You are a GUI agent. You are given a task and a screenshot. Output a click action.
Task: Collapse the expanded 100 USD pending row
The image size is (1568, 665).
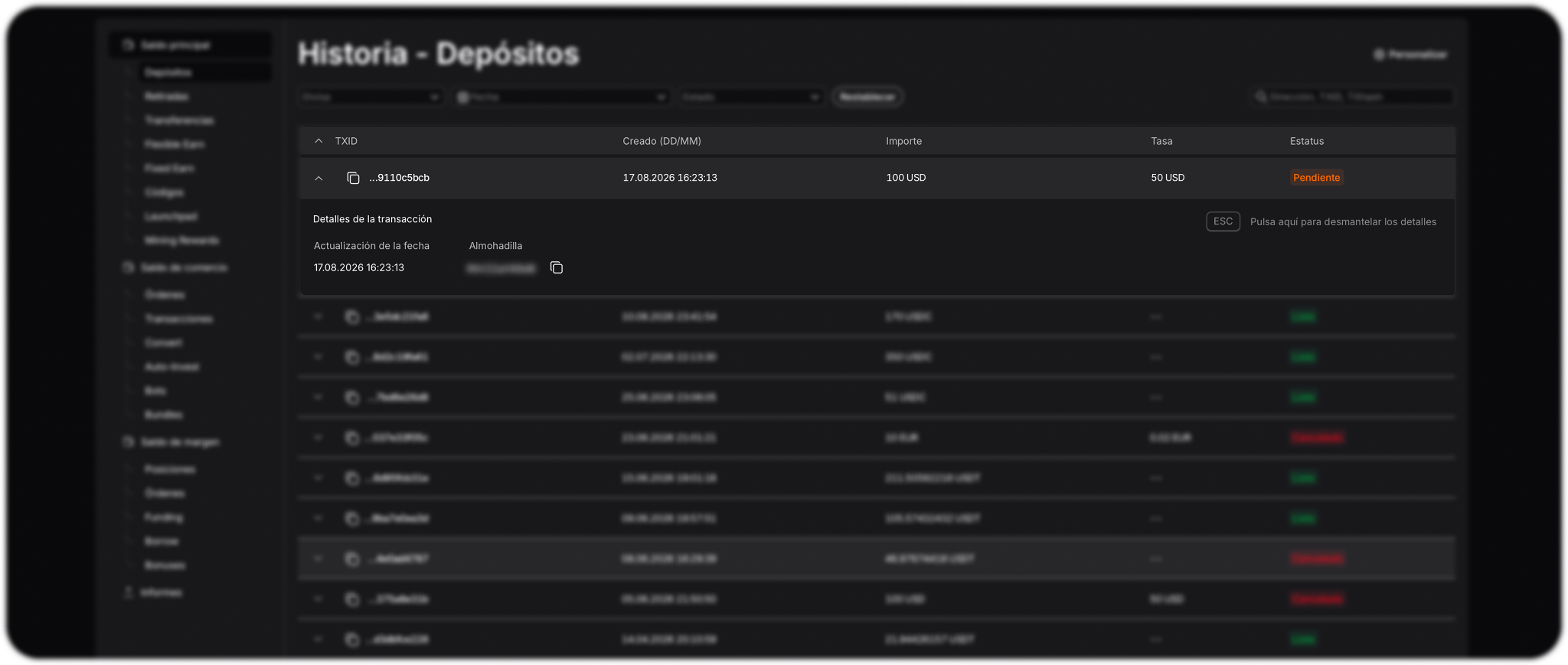[318, 178]
